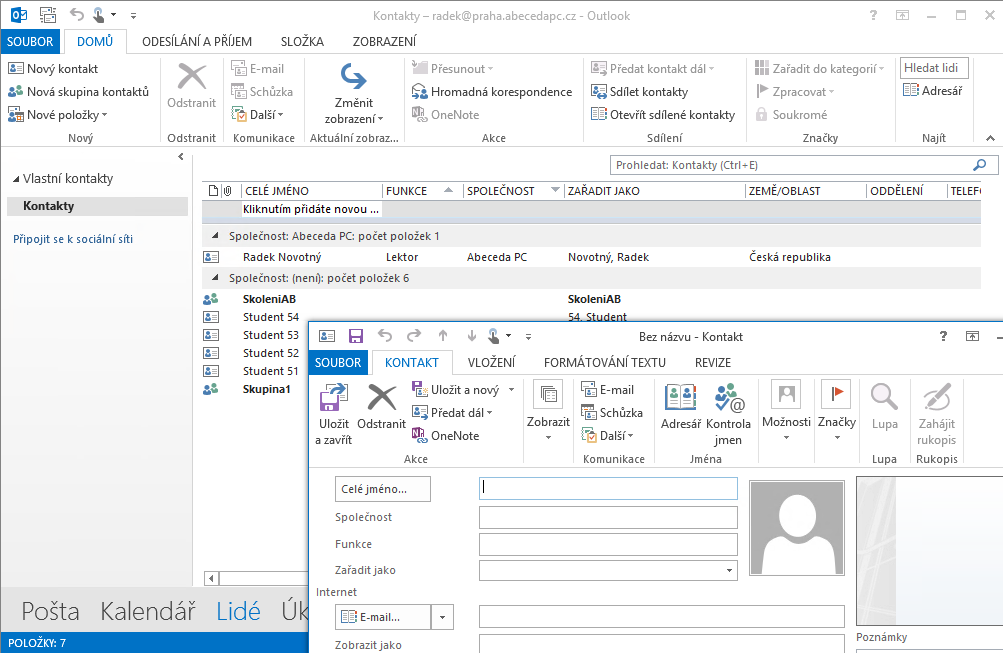Click Schůzka in contact window ribbon

coord(612,413)
